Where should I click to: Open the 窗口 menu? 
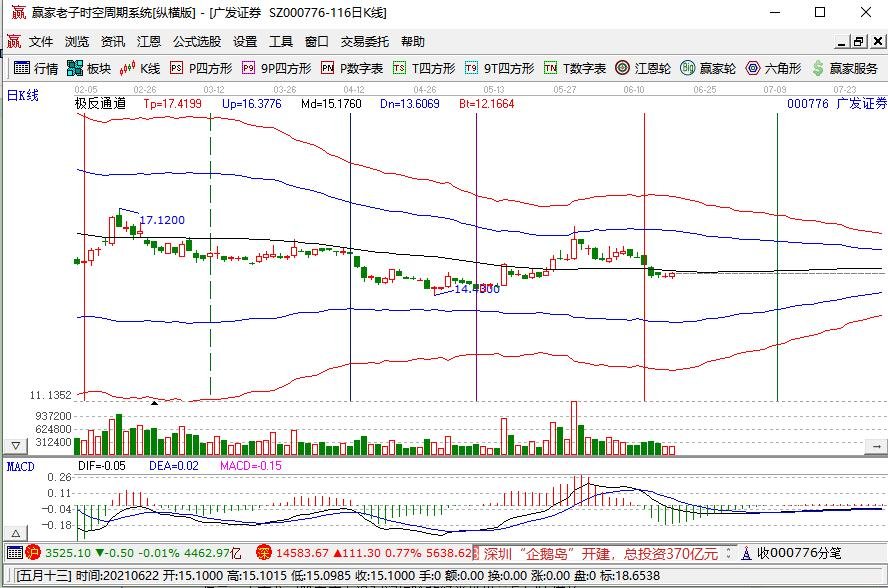point(317,41)
